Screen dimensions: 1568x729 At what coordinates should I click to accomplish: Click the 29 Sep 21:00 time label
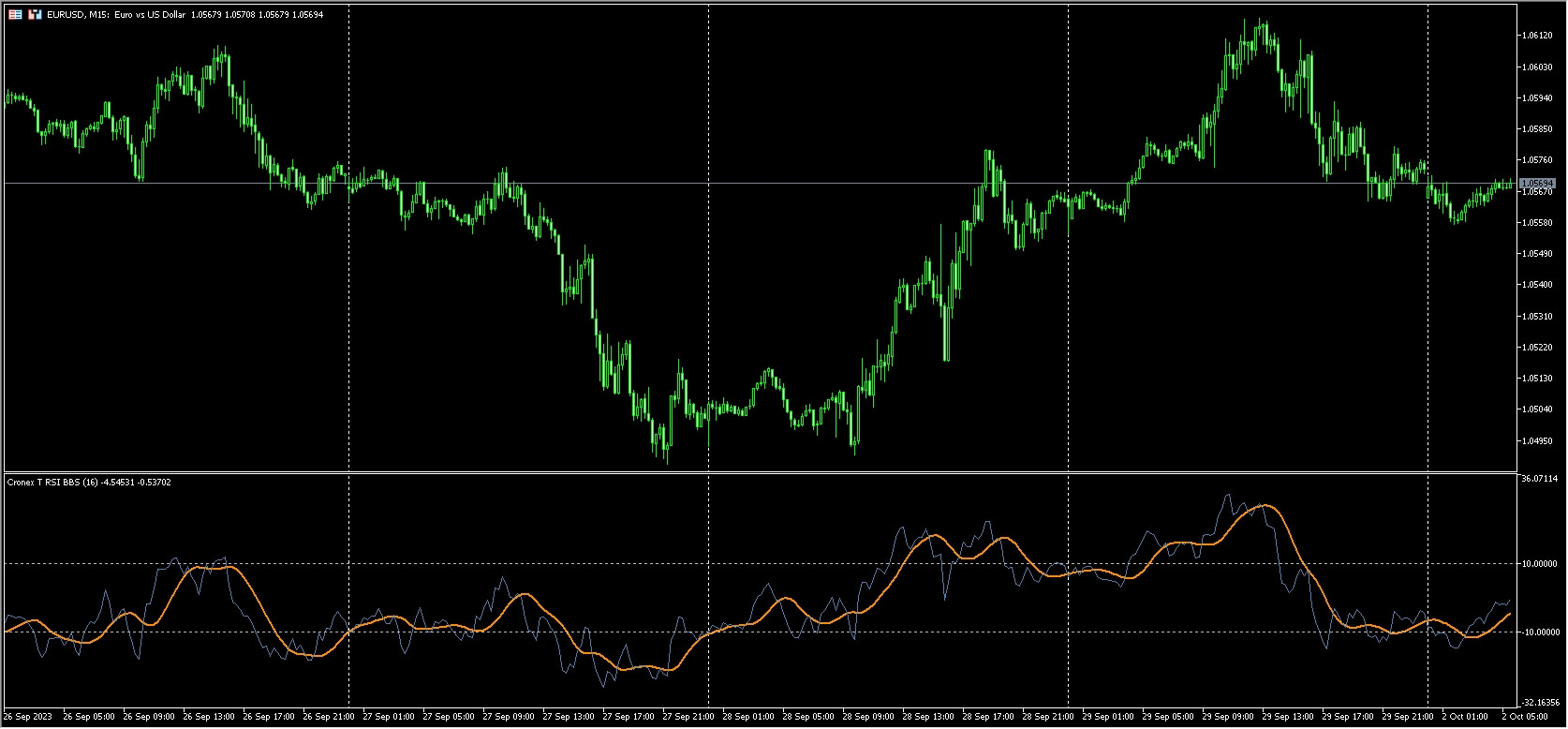coord(1408,717)
